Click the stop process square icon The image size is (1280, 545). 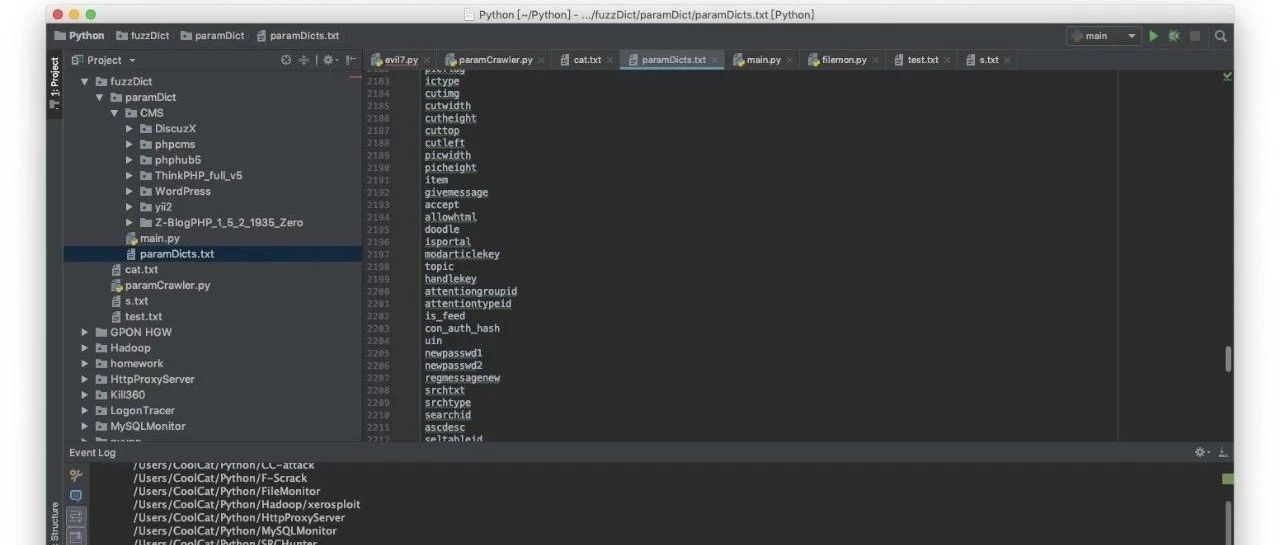(1195, 36)
